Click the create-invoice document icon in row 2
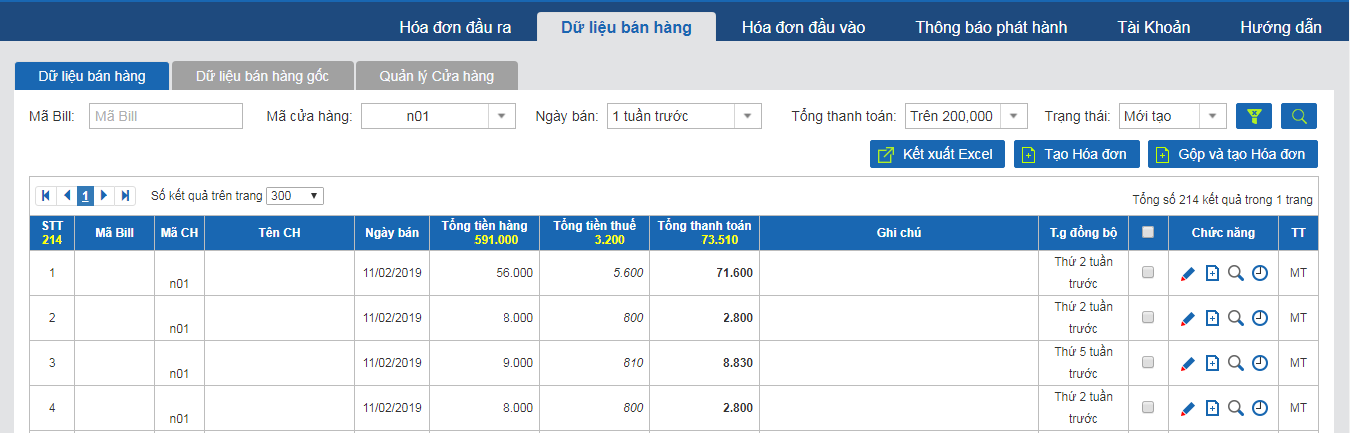The image size is (1350, 433). pyautogui.click(x=1212, y=318)
